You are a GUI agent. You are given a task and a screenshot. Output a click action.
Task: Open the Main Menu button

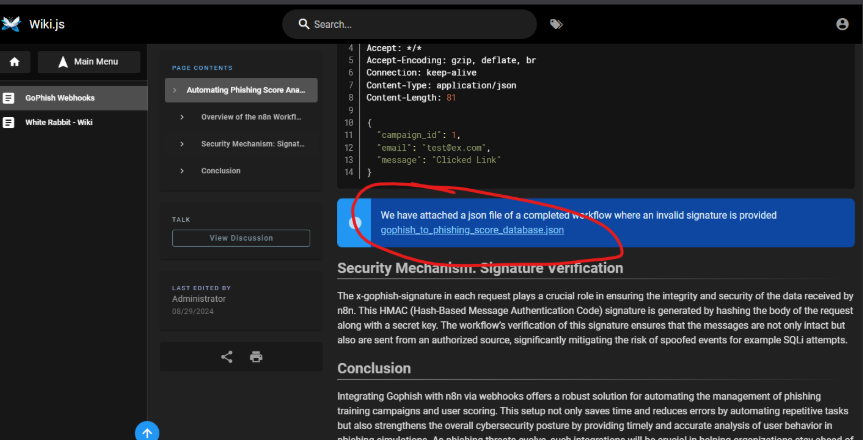(89, 62)
